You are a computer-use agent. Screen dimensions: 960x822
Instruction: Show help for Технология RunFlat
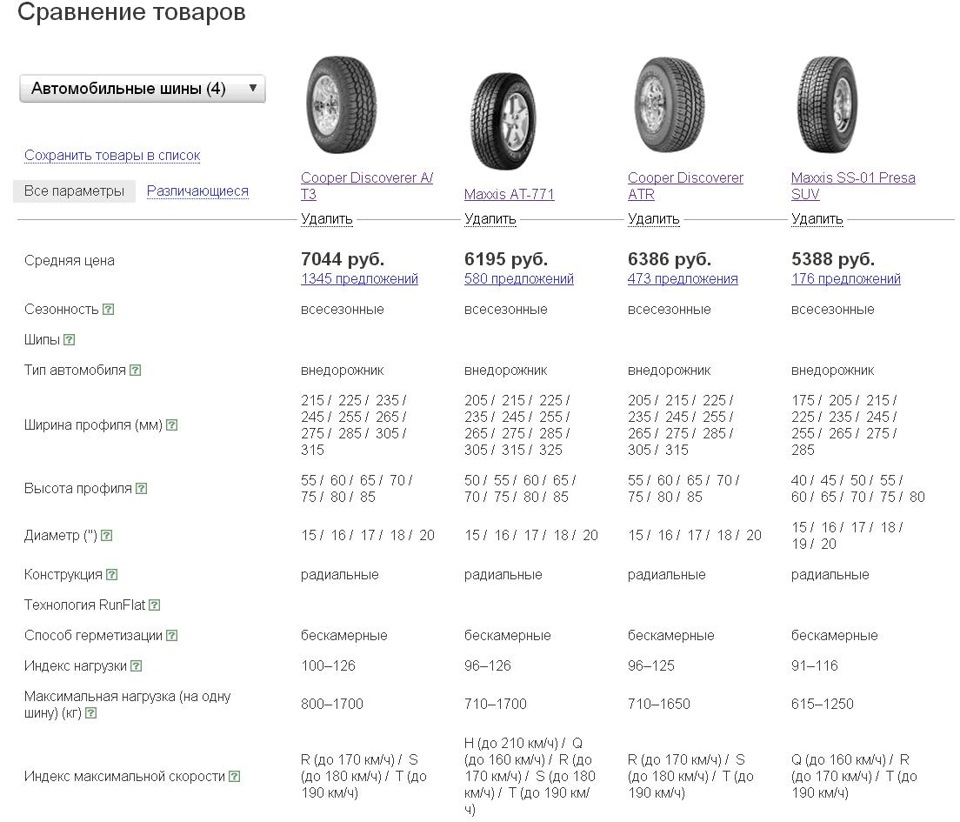pos(154,605)
